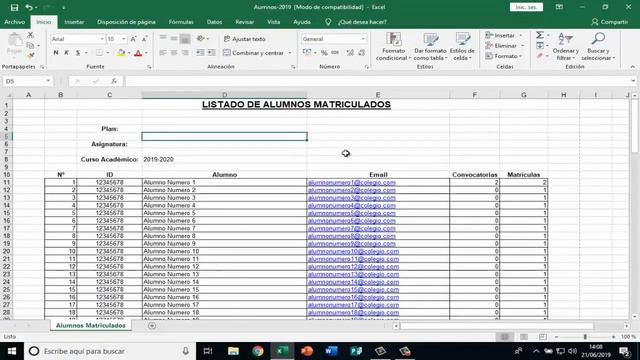Decrease the font size
640x360 pixels.
coord(144,39)
